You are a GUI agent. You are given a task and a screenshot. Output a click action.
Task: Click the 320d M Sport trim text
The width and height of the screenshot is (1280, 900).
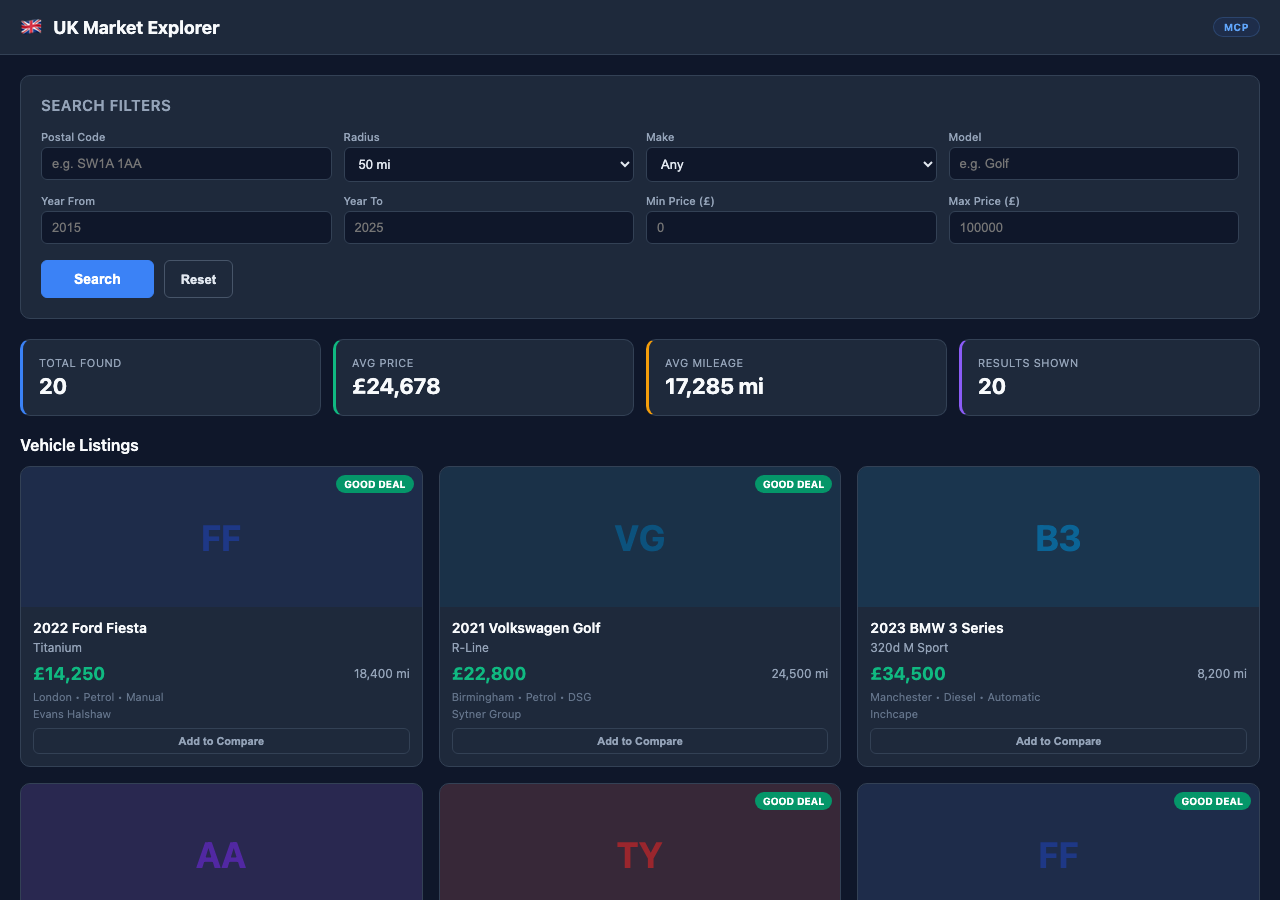click(x=909, y=648)
